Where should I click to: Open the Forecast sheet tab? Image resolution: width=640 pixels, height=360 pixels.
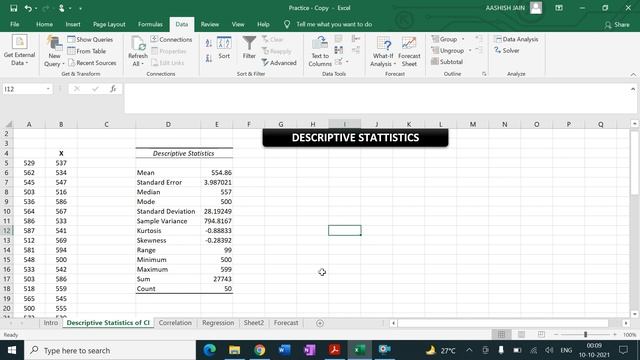[286, 323]
